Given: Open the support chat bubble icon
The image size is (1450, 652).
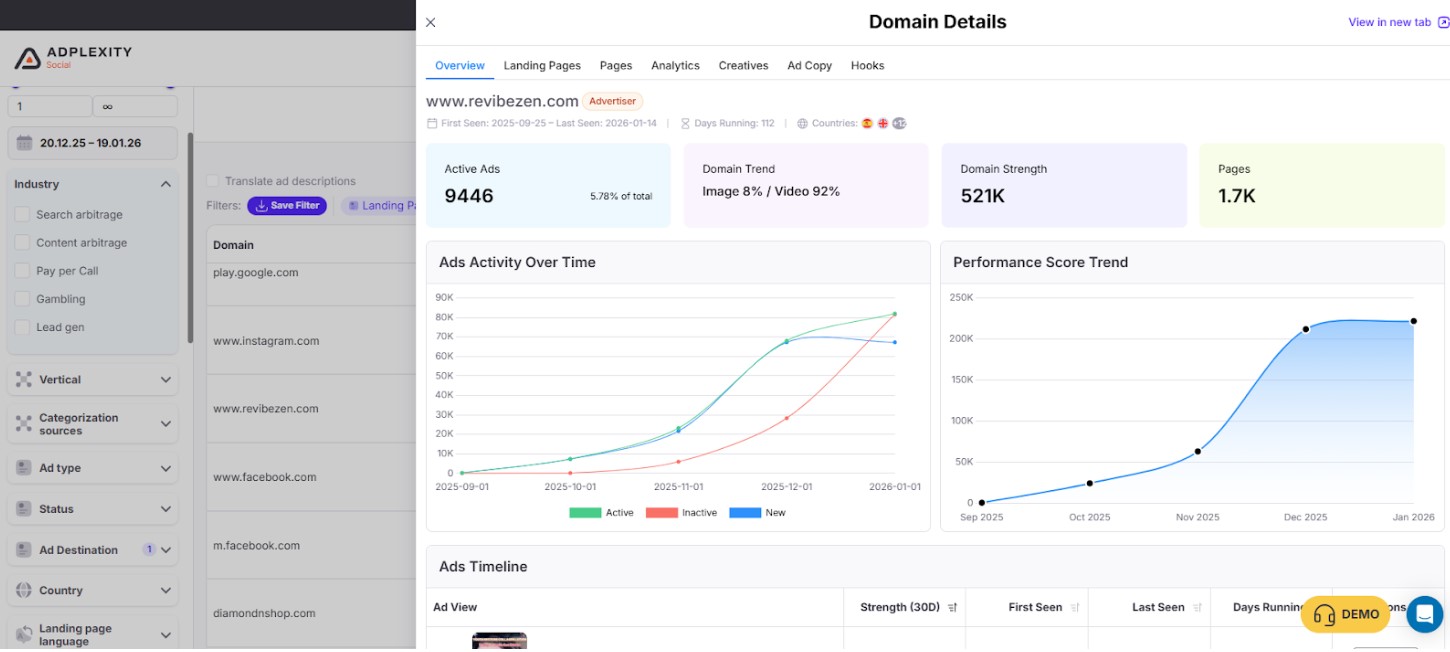Looking at the screenshot, I should 1424,614.
